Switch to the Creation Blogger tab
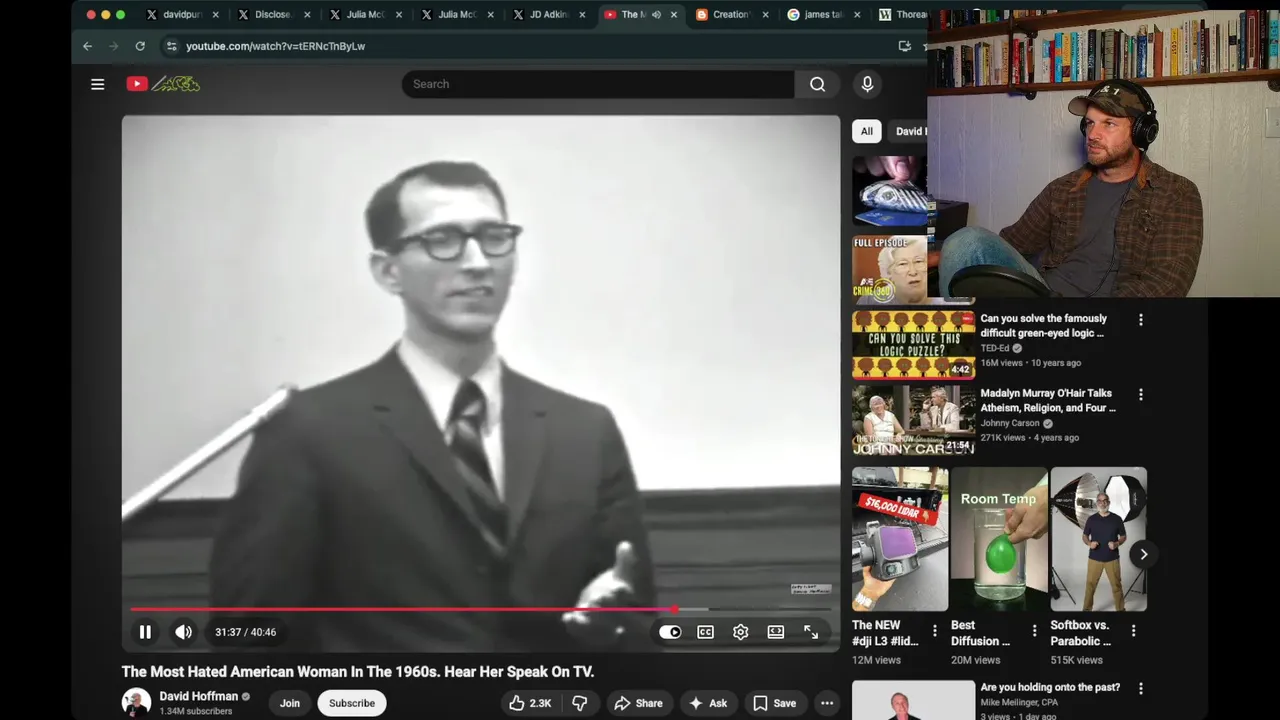This screenshot has height=720, width=1280. [731, 15]
